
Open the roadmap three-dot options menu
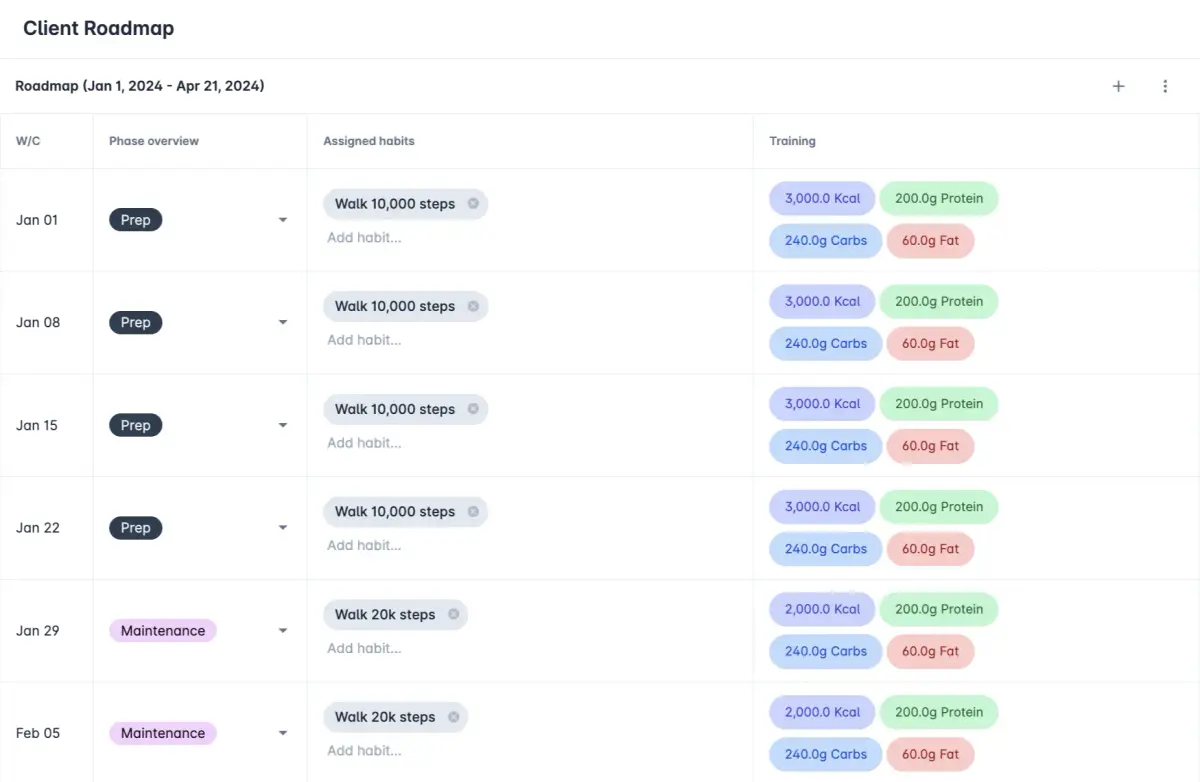(1165, 86)
